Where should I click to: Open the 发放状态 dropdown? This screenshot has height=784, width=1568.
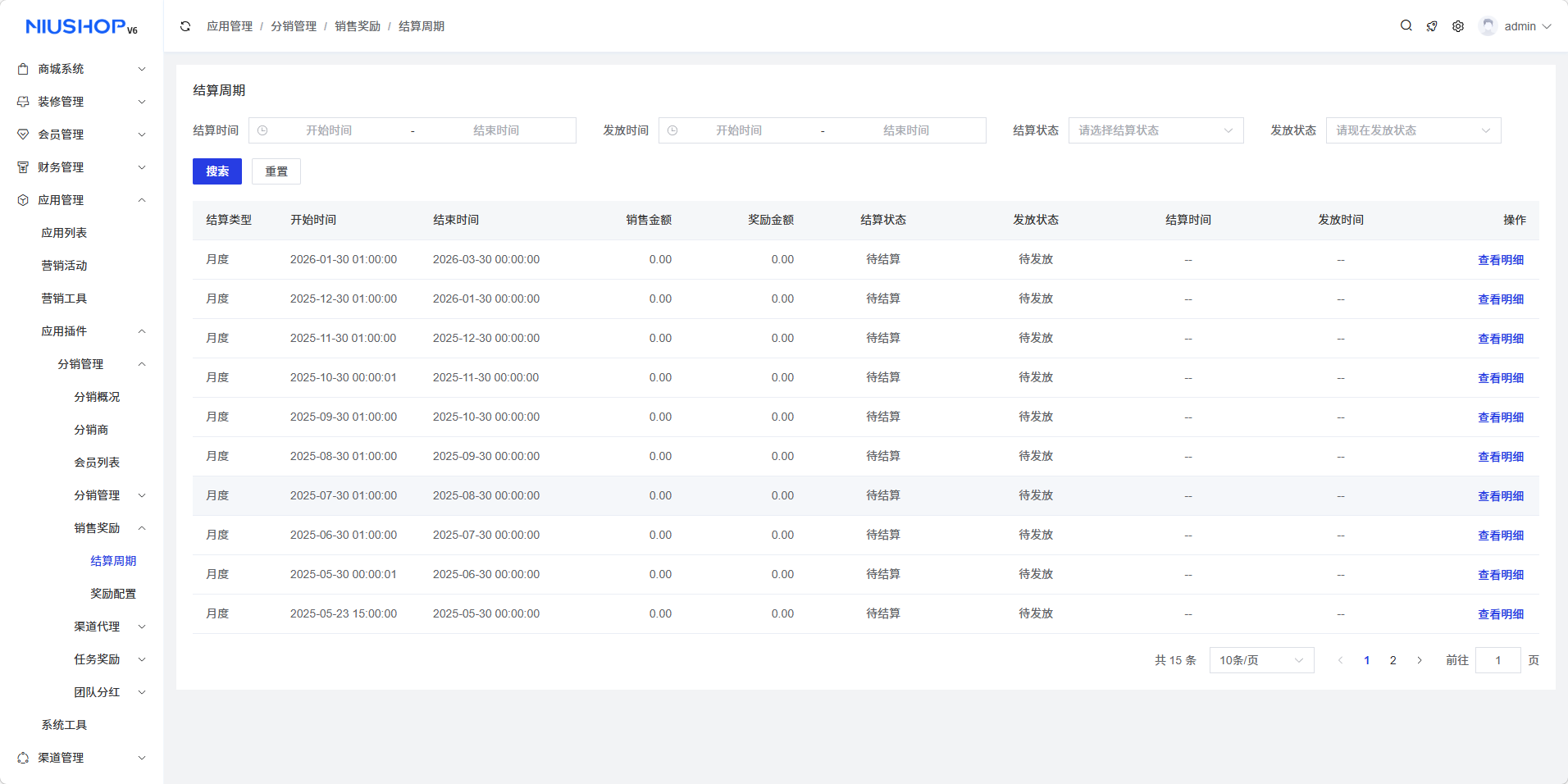pyautogui.click(x=1412, y=130)
